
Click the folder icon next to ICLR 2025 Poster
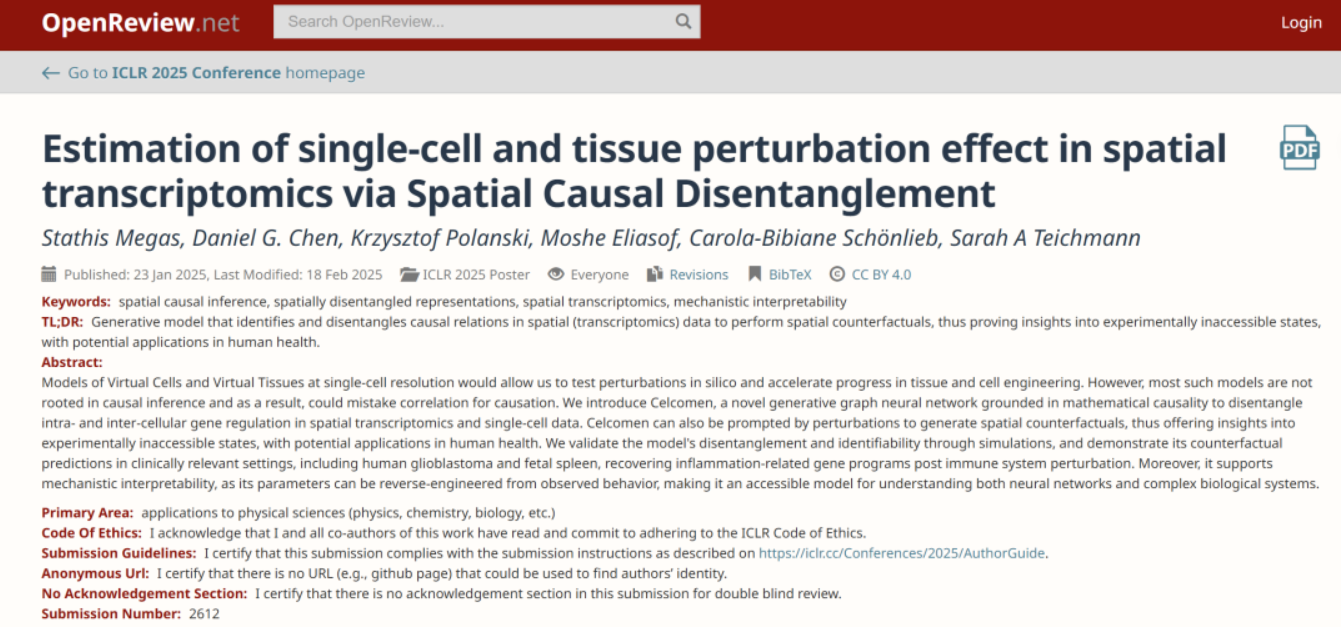[408, 274]
